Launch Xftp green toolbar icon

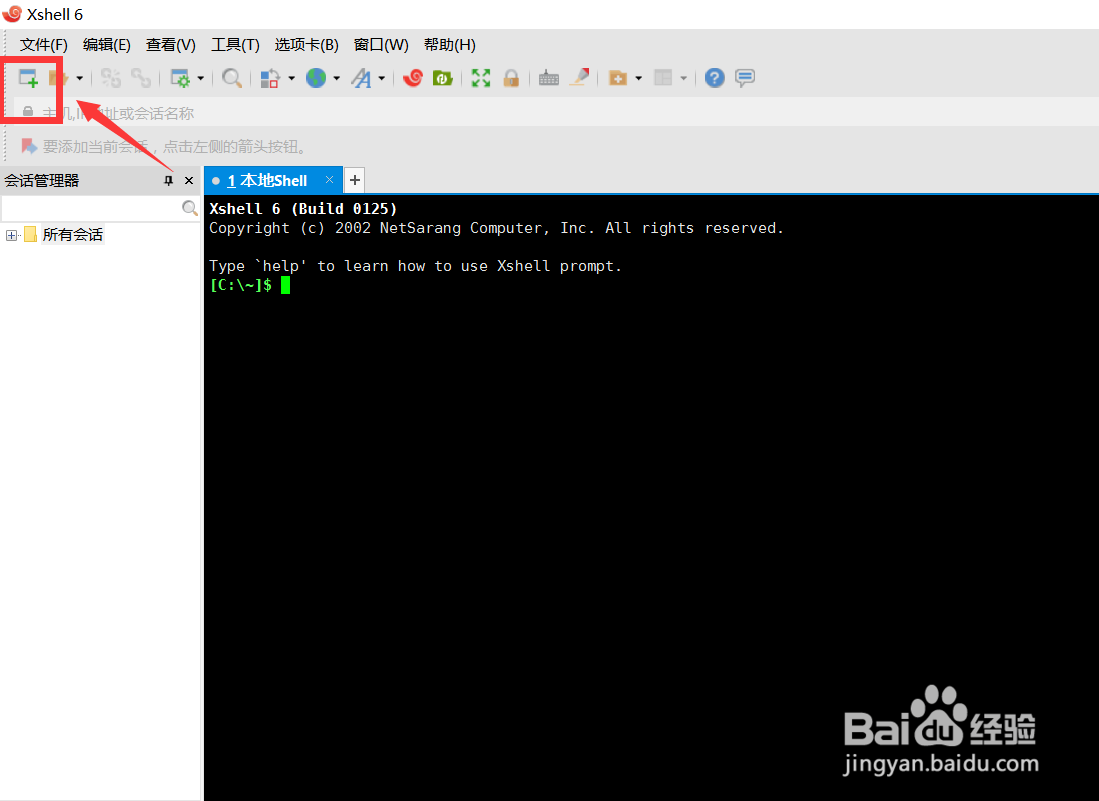443,78
